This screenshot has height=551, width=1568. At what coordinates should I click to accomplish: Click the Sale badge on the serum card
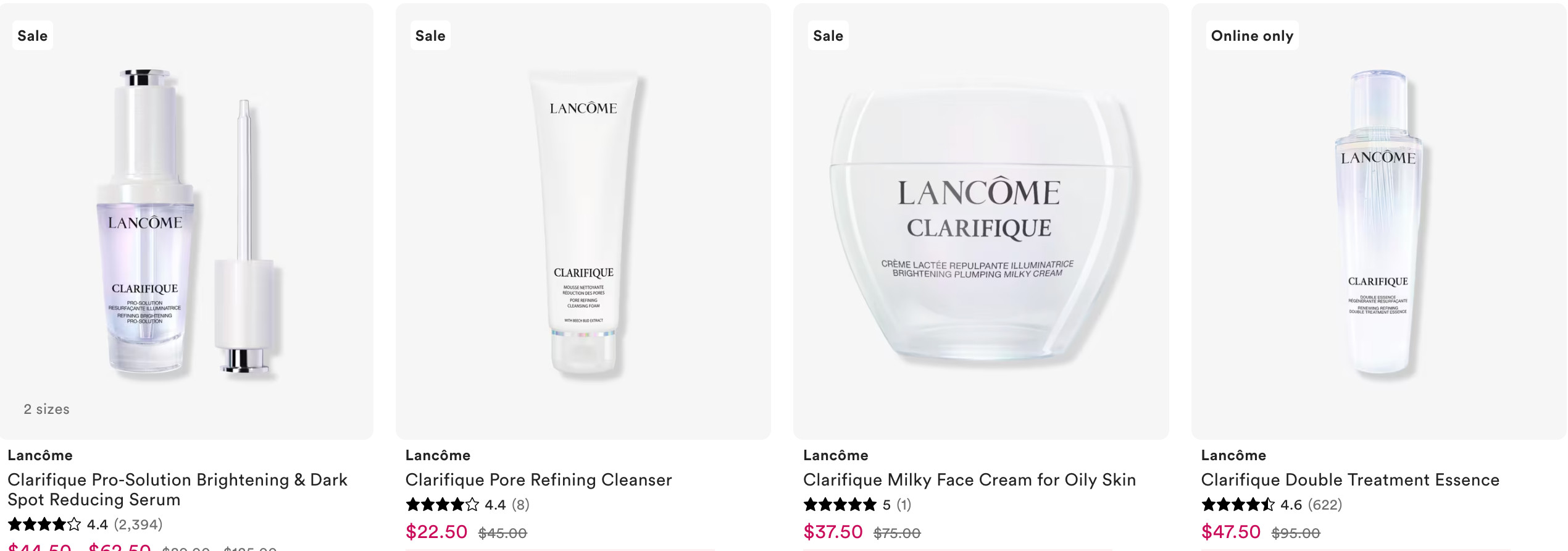[33, 36]
